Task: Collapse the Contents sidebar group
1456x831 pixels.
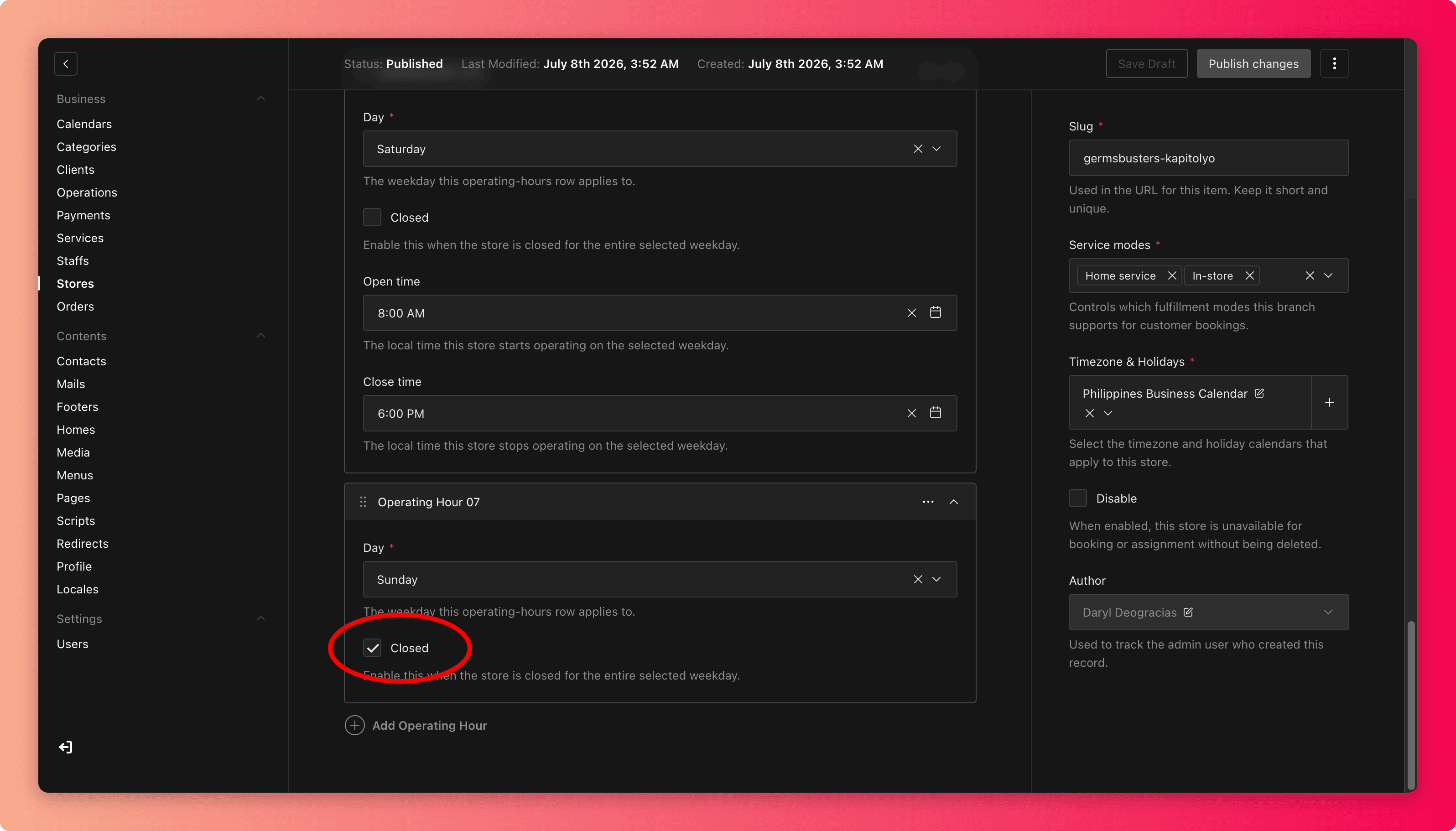Action: click(x=260, y=336)
